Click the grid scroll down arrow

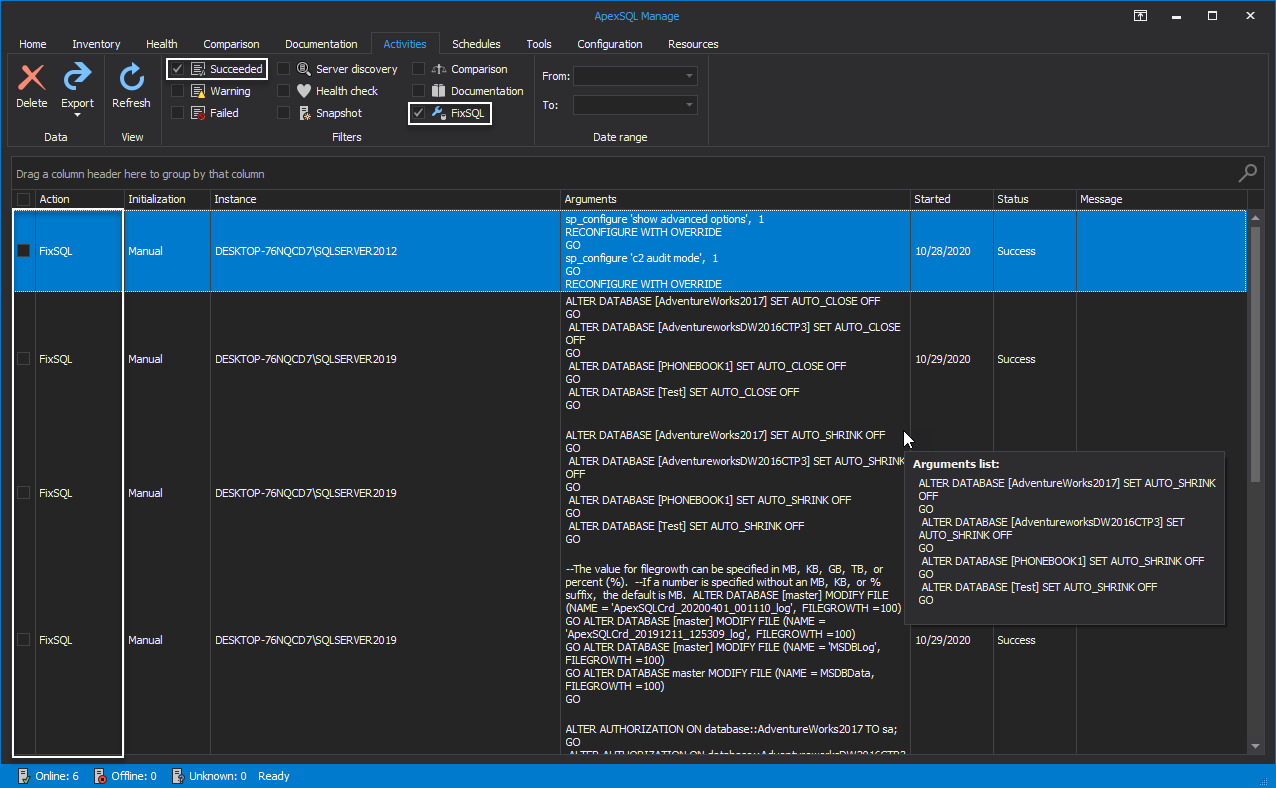pos(1255,746)
